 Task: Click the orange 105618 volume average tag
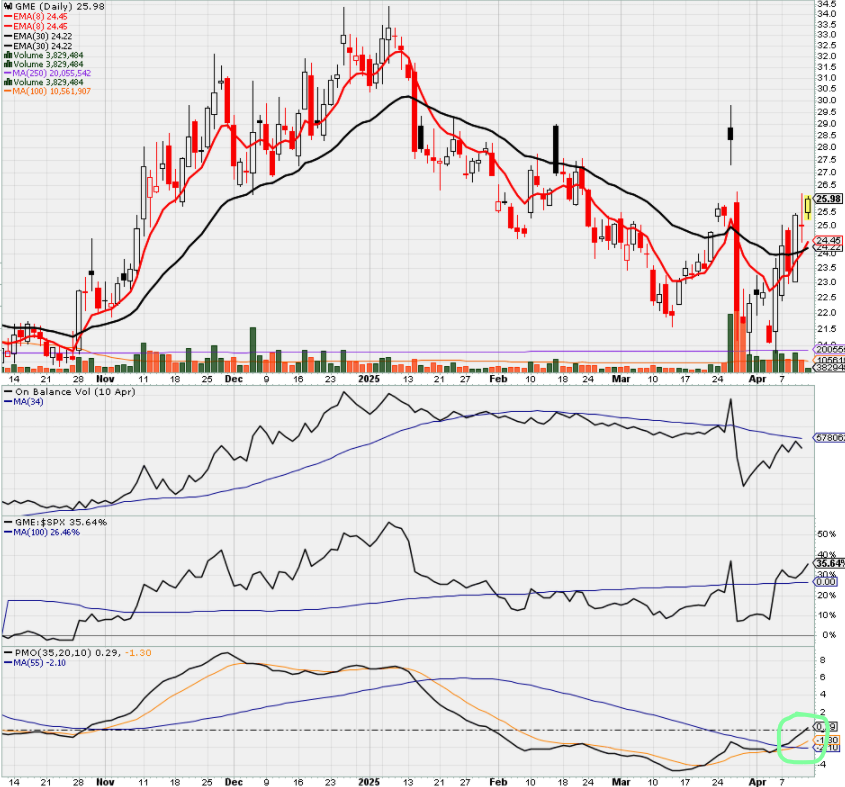click(829, 360)
